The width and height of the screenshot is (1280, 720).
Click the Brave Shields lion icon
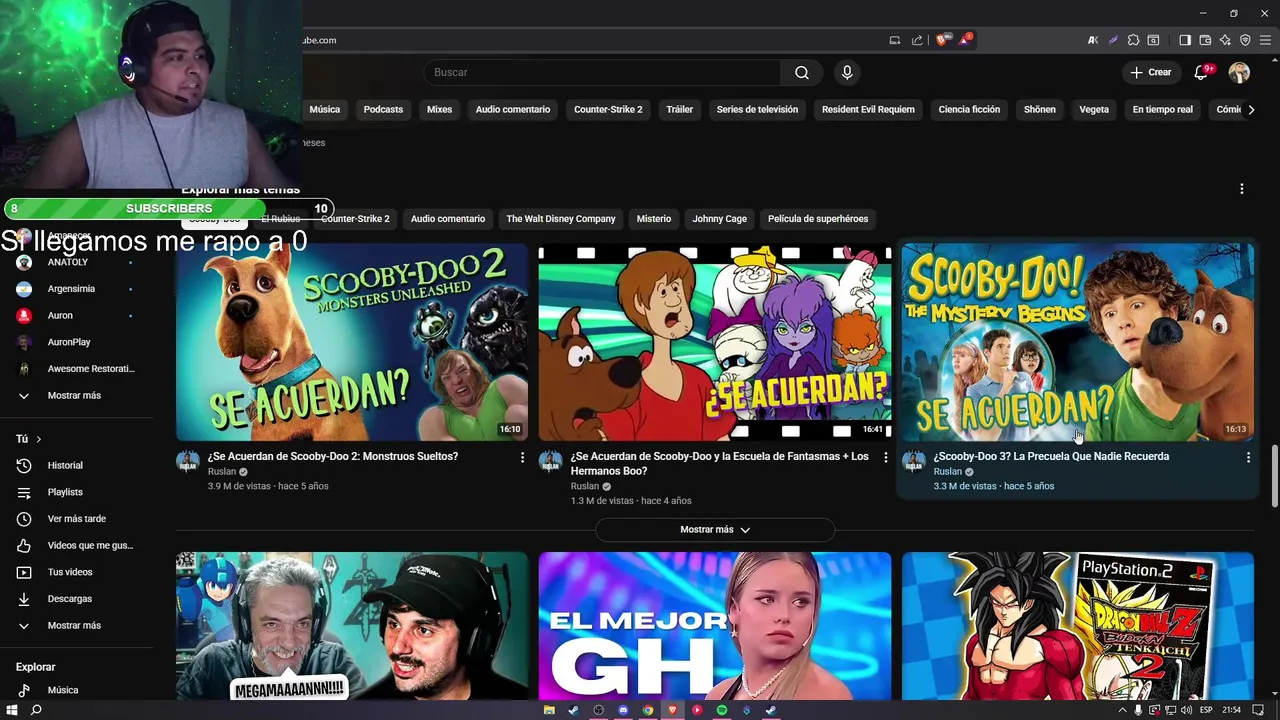click(942, 40)
